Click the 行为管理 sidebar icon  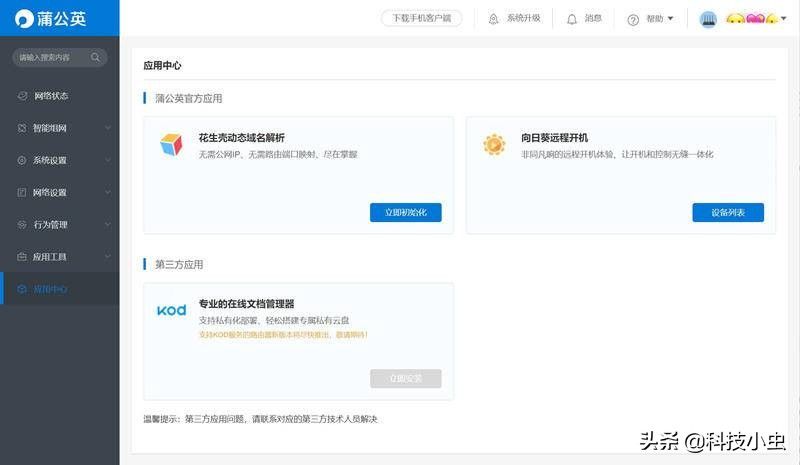click(22, 225)
